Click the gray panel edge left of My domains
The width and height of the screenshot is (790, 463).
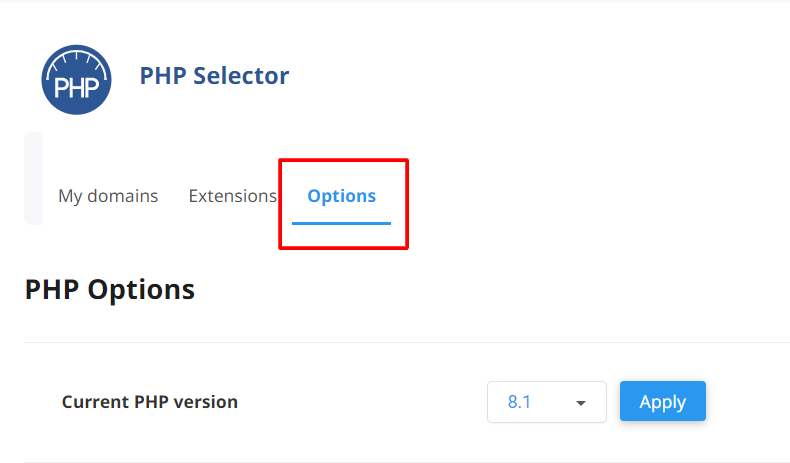(x=33, y=178)
